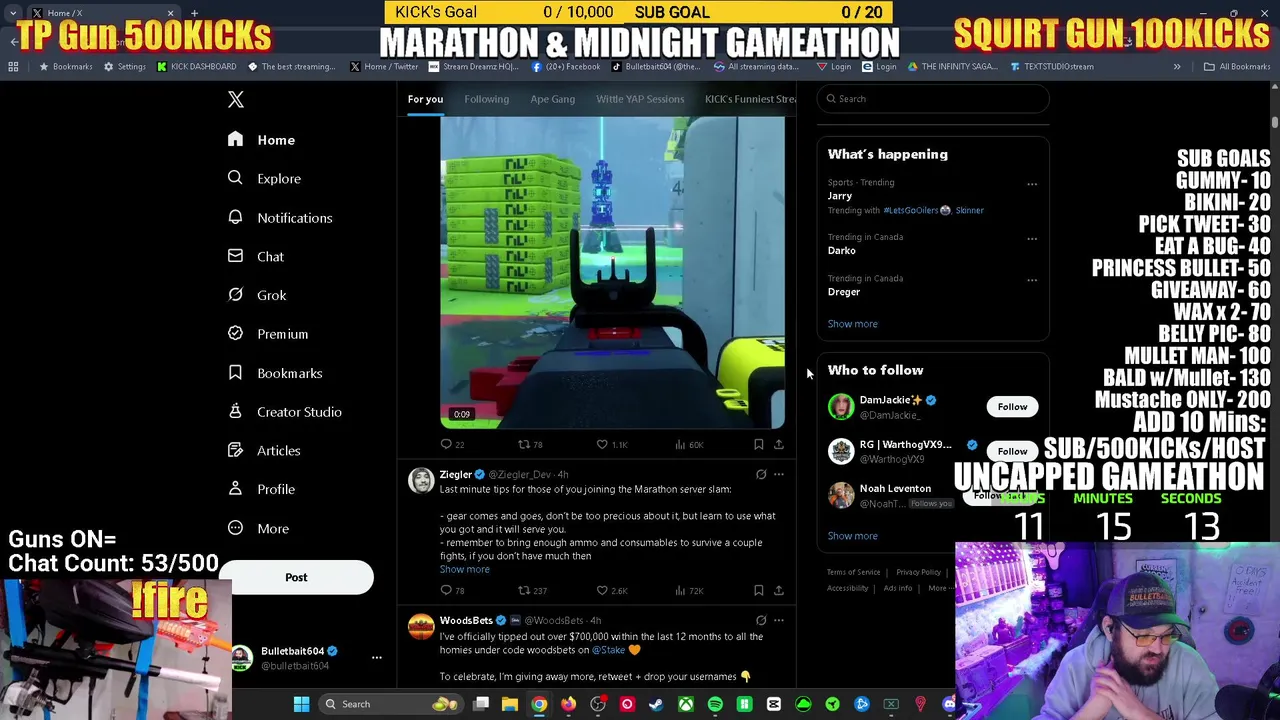The height and width of the screenshot is (720, 1280).
Task: Open the Explore page
Action: (x=264, y=178)
